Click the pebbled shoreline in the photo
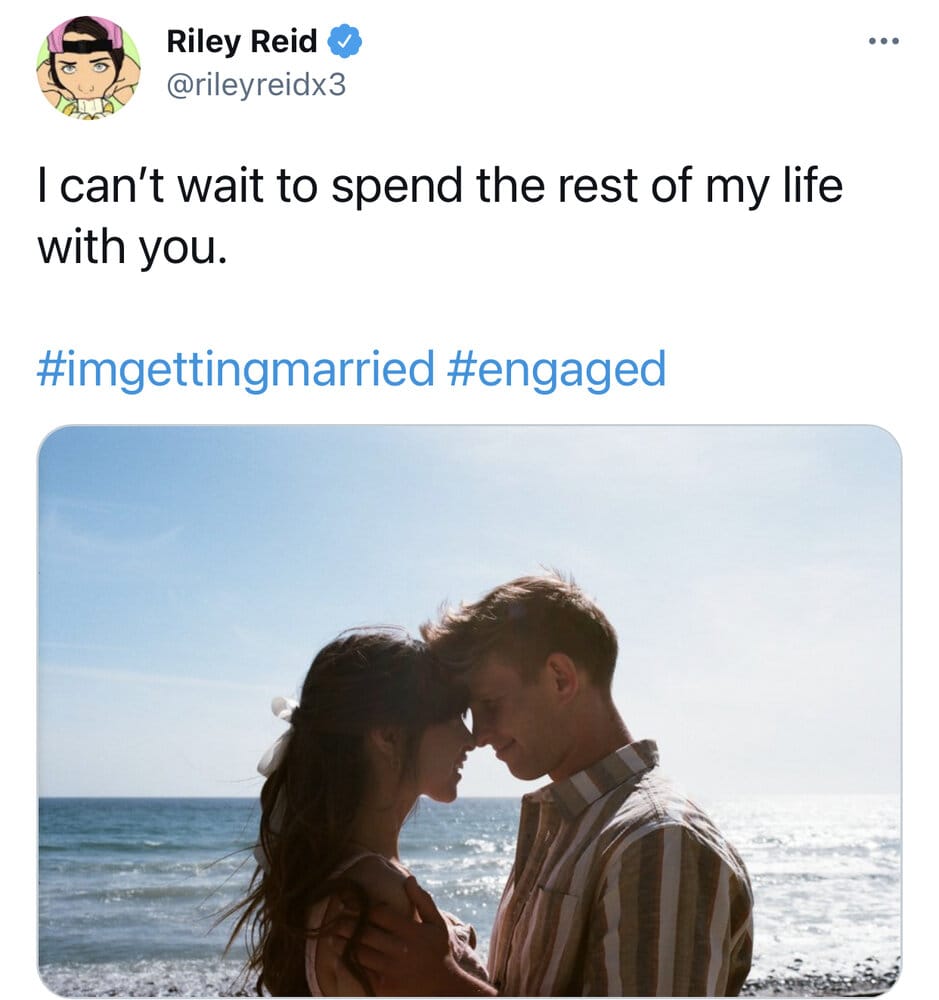 point(130,980)
